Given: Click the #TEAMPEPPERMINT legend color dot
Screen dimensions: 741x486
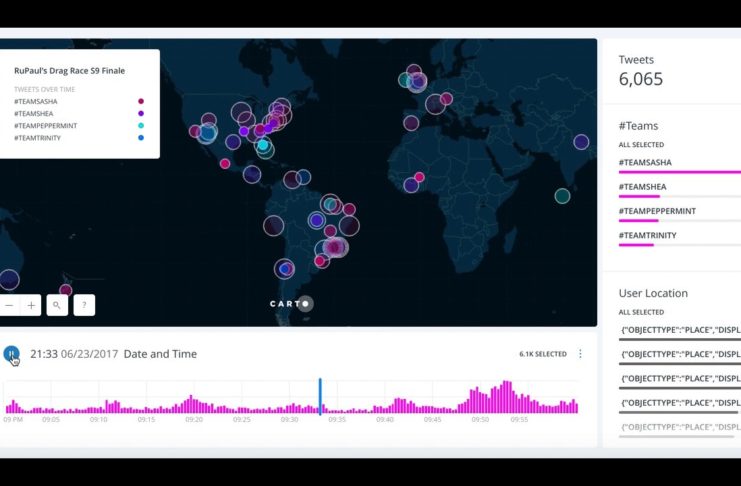Looking at the screenshot, I should coord(141,126).
